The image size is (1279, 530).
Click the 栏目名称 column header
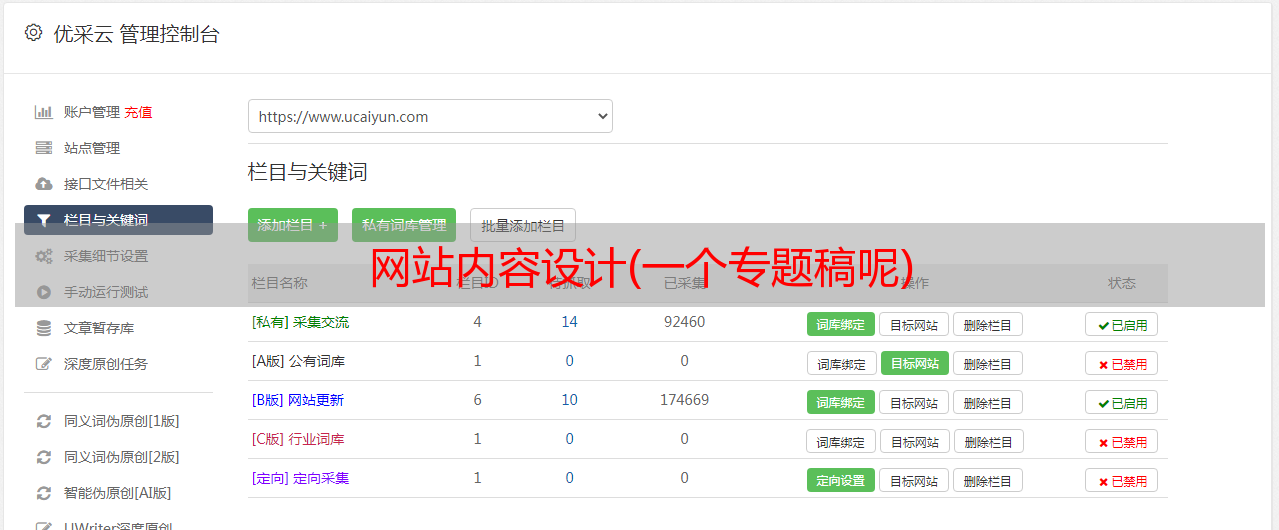coord(279,283)
